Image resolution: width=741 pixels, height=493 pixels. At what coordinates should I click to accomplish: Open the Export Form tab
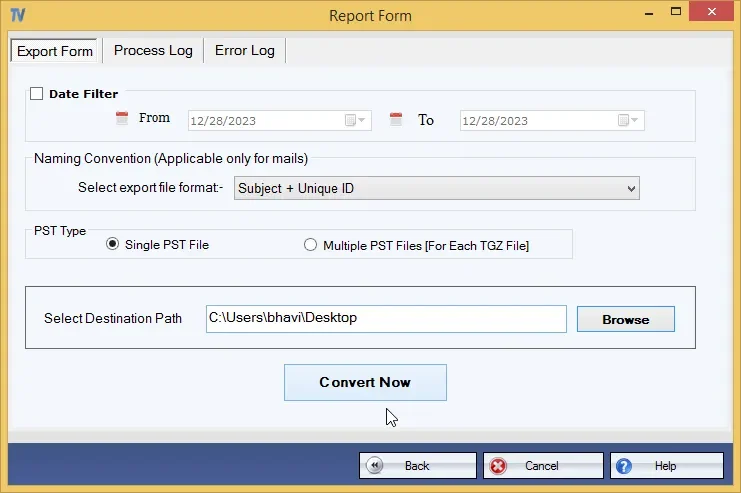pos(55,51)
